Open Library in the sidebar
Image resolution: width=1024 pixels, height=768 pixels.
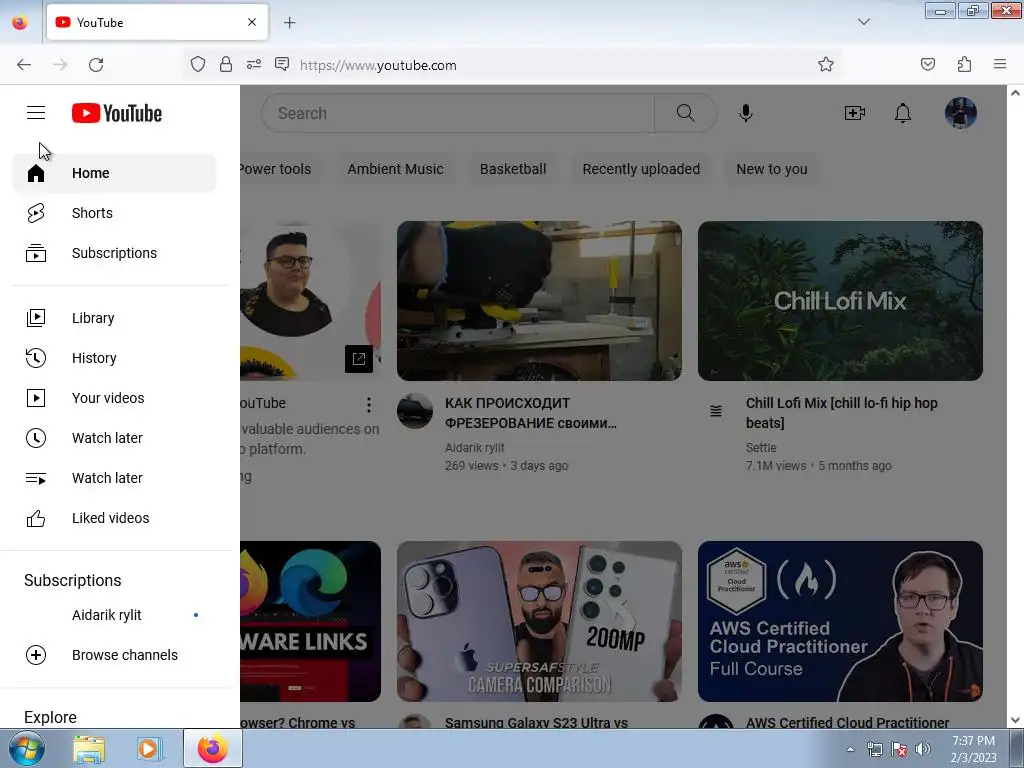114,318
